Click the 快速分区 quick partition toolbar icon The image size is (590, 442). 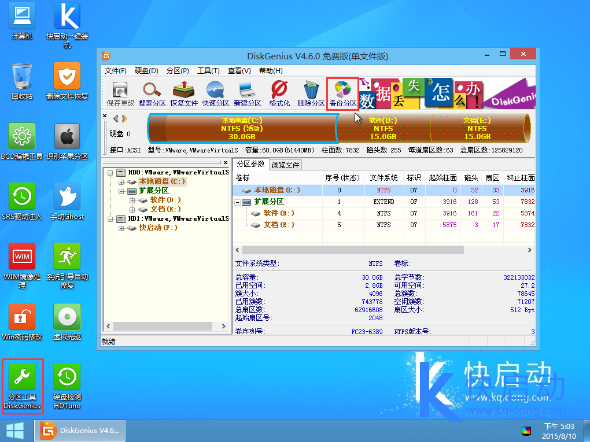click(x=215, y=94)
